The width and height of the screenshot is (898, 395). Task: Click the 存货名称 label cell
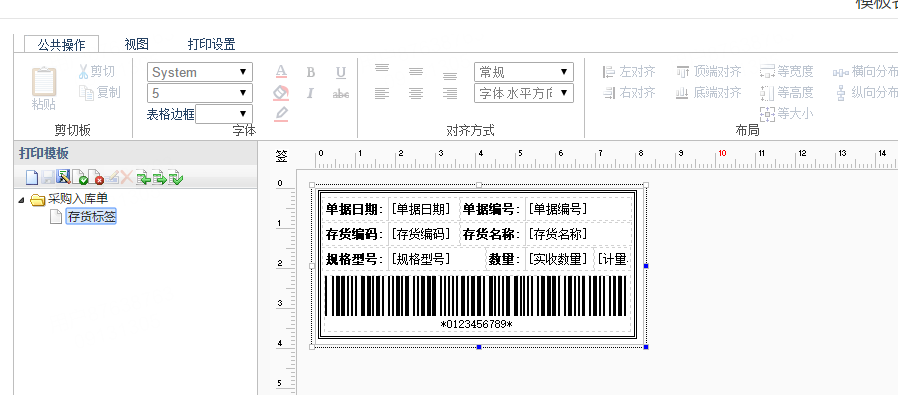pyautogui.click(x=493, y=234)
